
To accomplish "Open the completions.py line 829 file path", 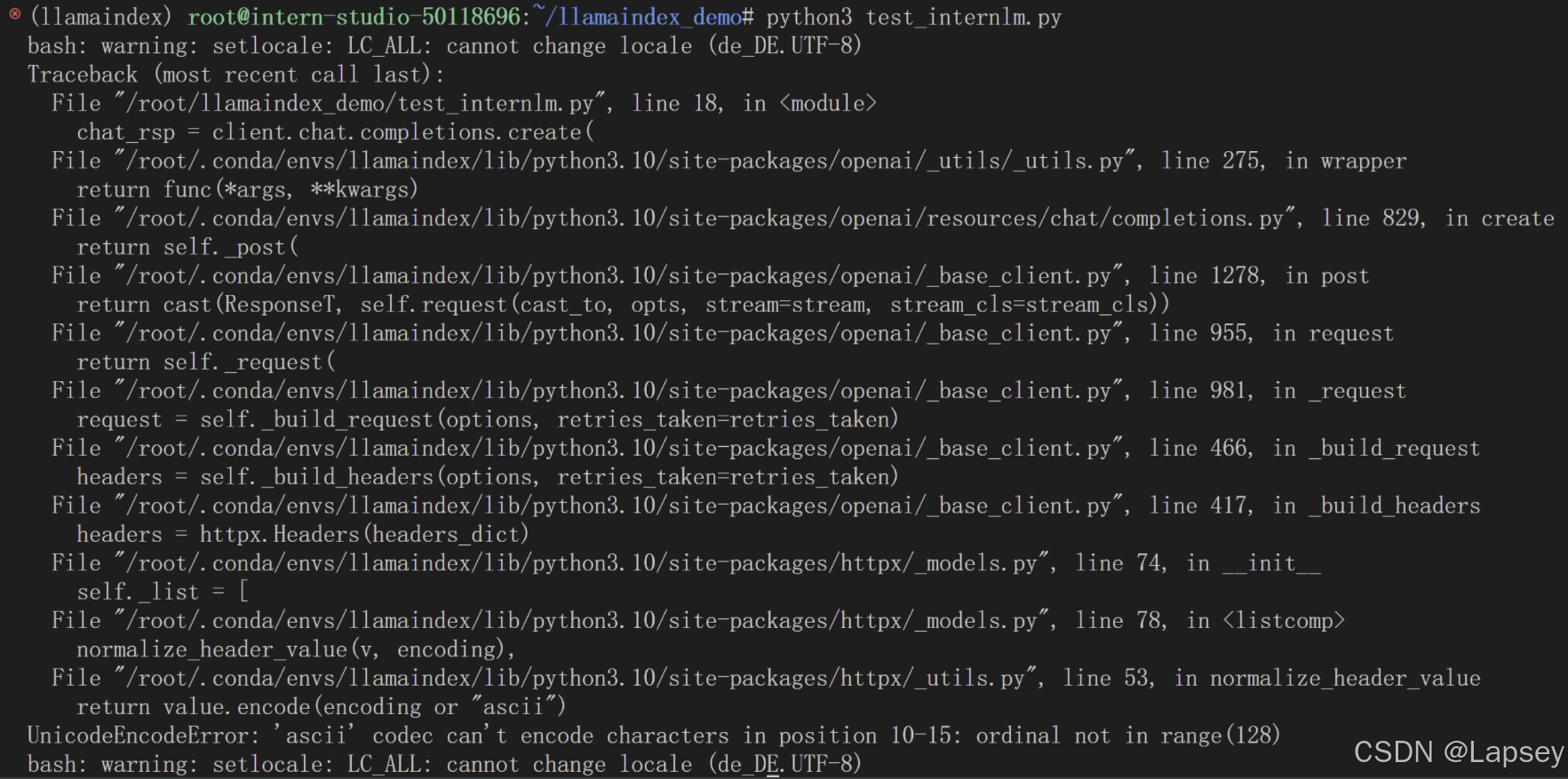I will point(704,219).
